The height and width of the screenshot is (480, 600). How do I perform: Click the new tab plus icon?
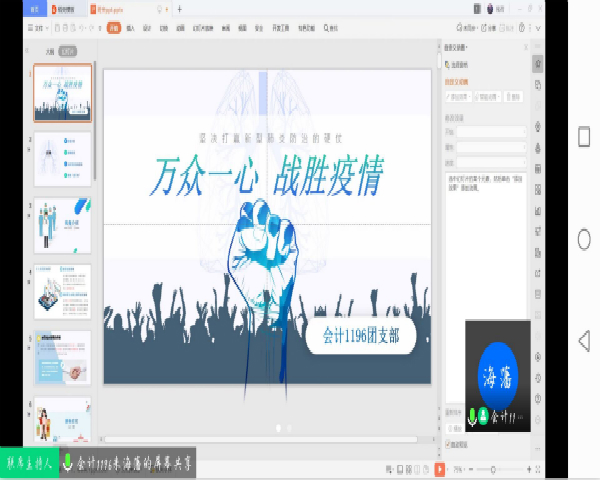point(179,9)
